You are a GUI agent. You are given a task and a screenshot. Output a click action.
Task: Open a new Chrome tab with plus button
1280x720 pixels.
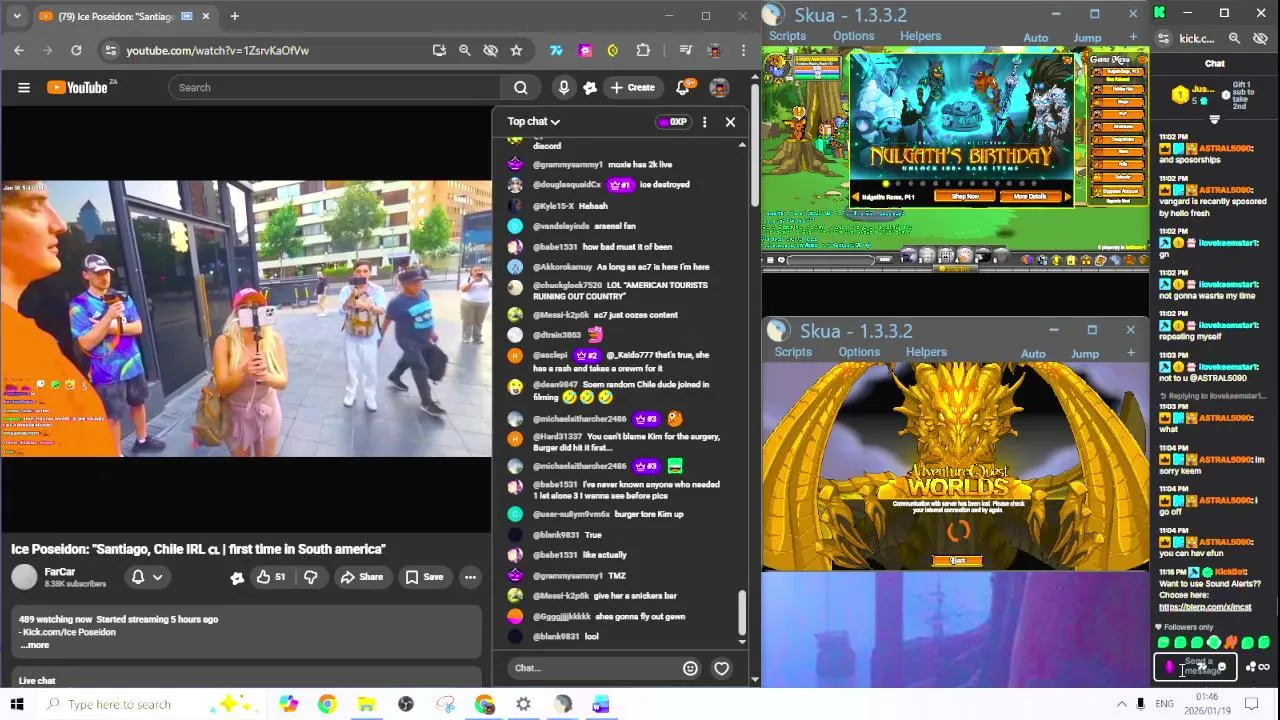click(x=234, y=16)
